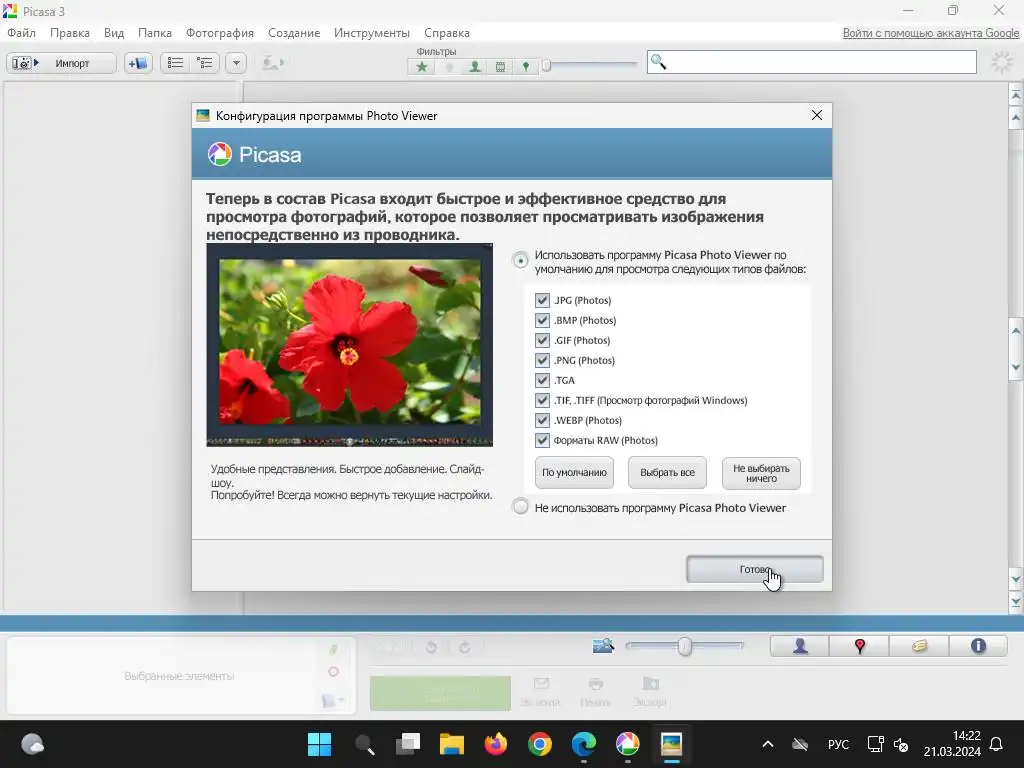Click the print icon in photo tray

click(x=595, y=684)
